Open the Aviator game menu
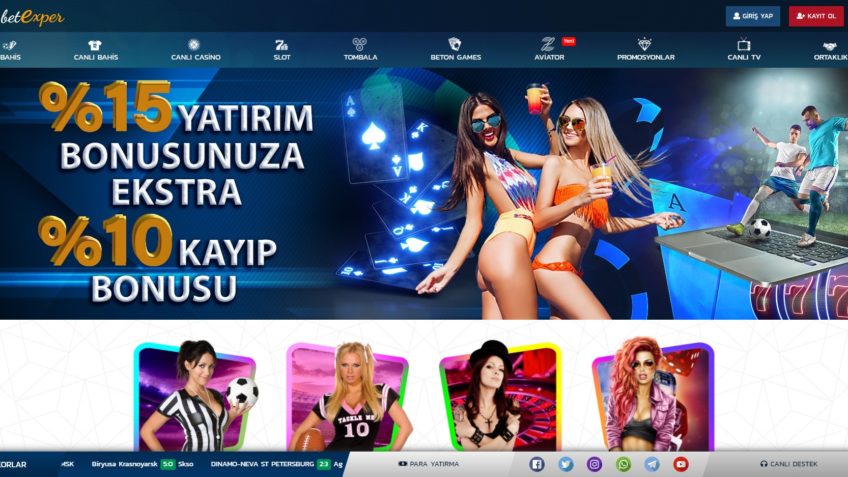 click(548, 50)
